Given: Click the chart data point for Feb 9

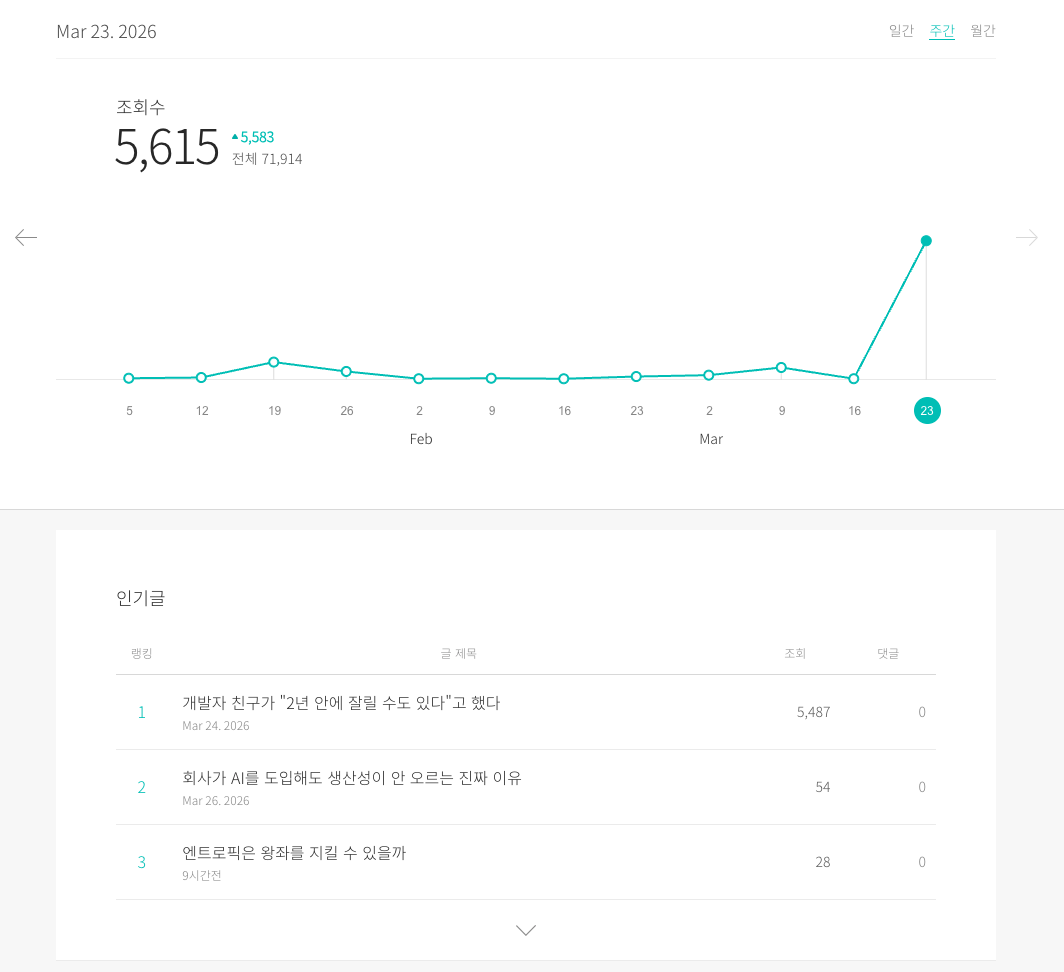Looking at the screenshot, I should click(x=491, y=378).
